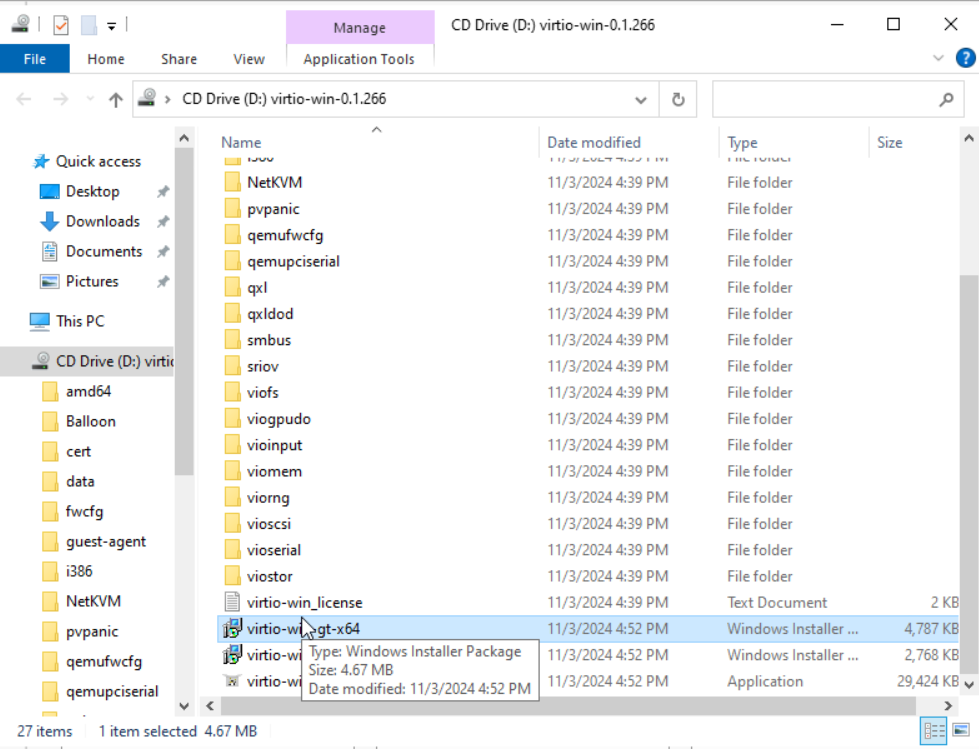Select the qemufwcfg folder icon in file list
Image resolution: width=979 pixels, height=749 pixels.
click(x=232, y=235)
